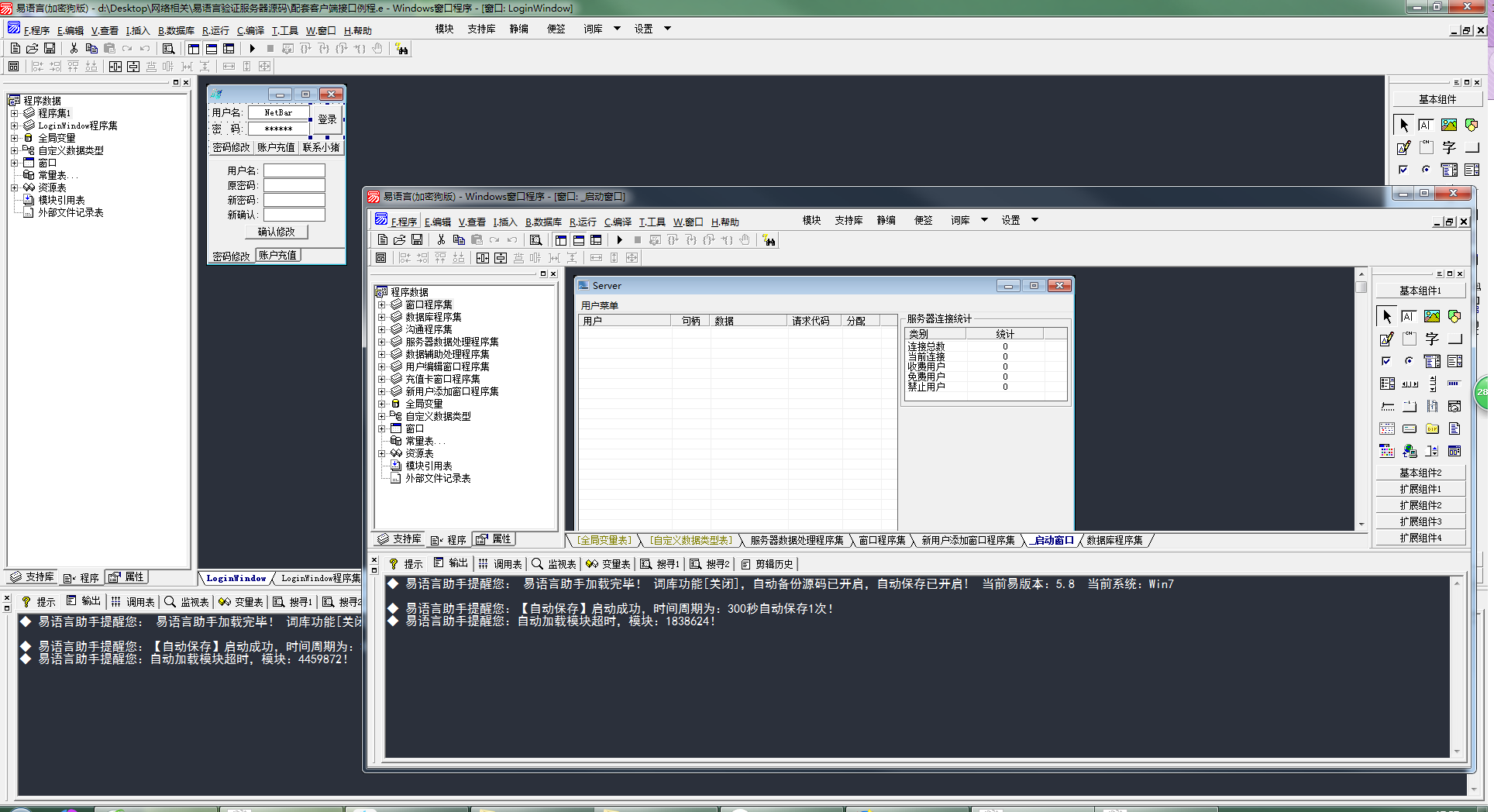
Task: Click 确认修改 button on login form design
Action: pyautogui.click(x=277, y=232)
